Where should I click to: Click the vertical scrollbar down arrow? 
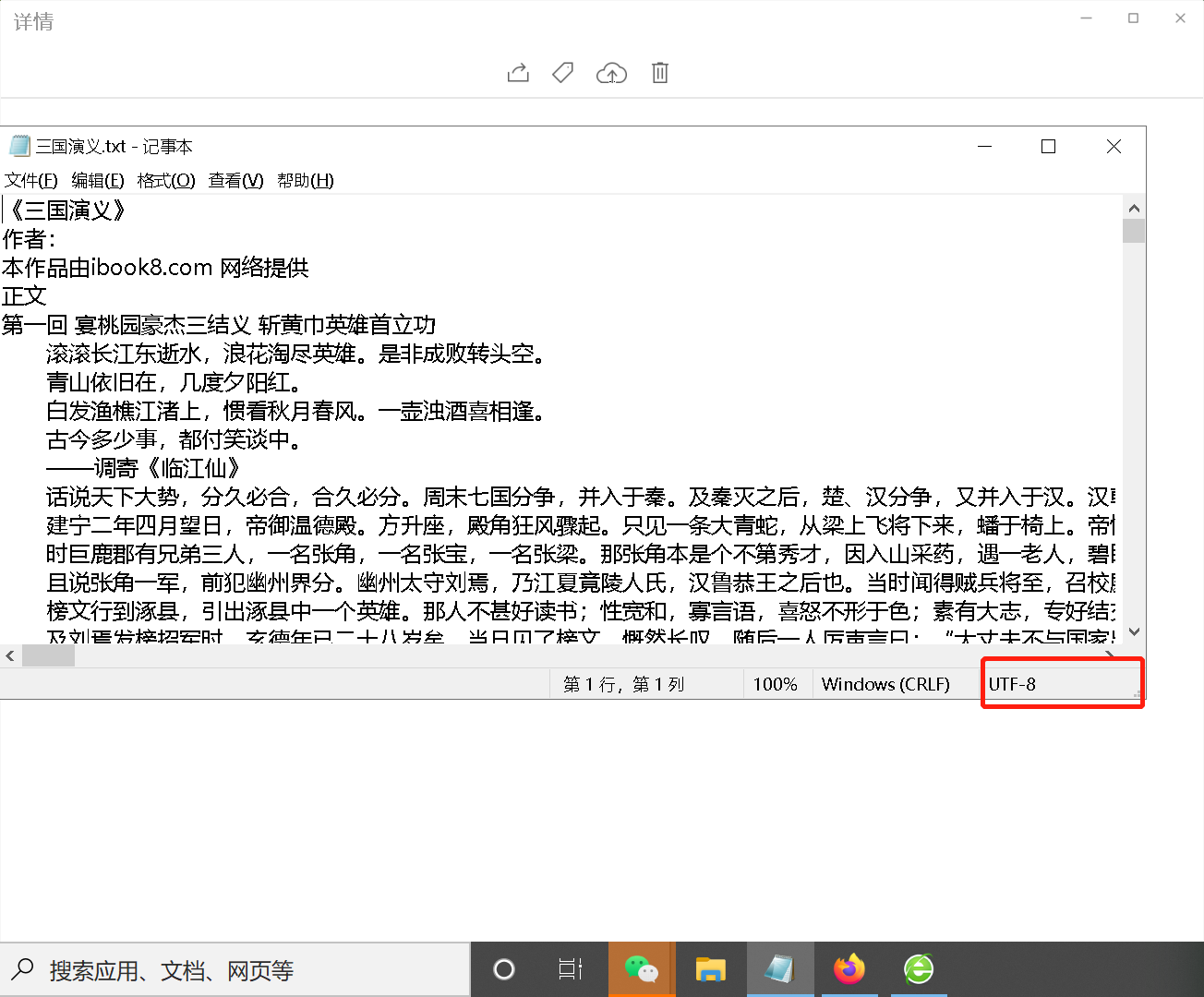click(1134, 632)
